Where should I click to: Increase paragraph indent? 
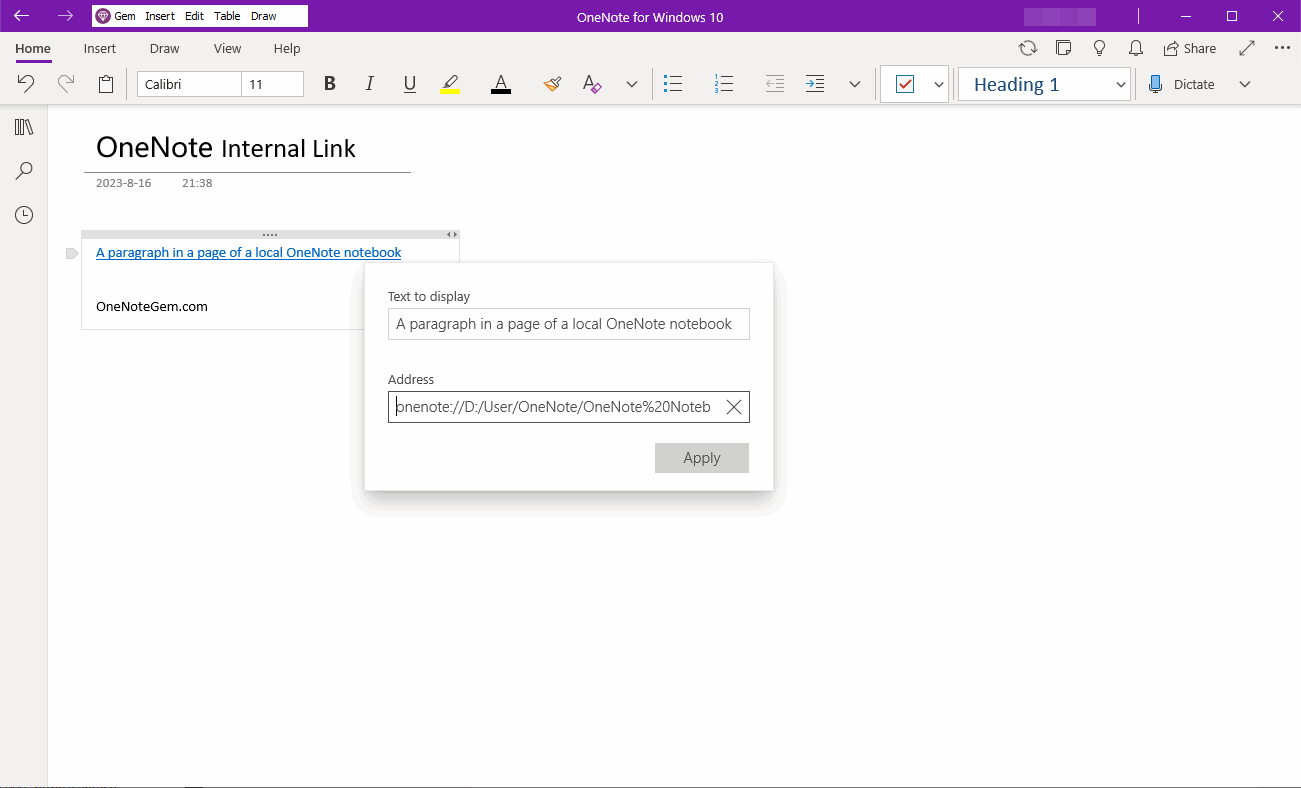815,84
